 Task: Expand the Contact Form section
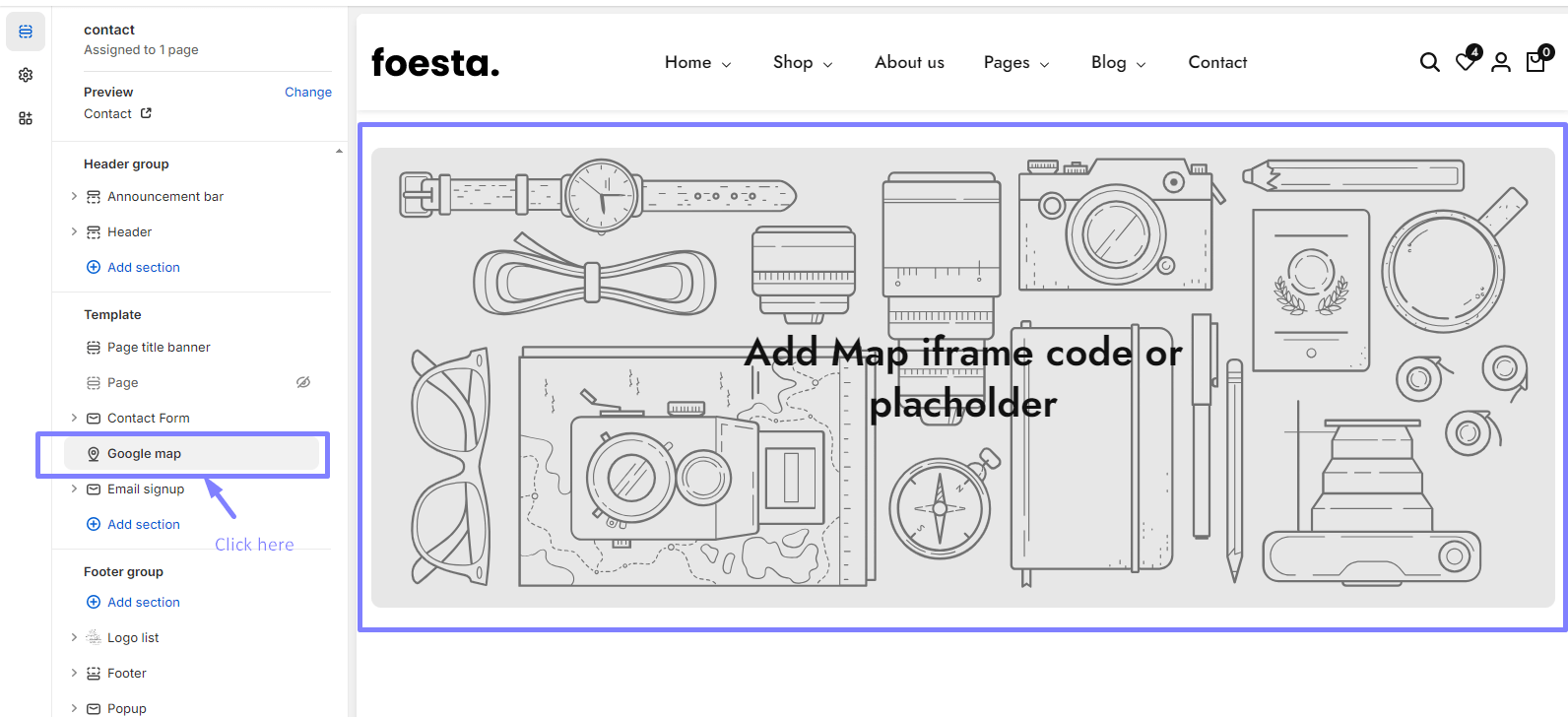point(74,418)
